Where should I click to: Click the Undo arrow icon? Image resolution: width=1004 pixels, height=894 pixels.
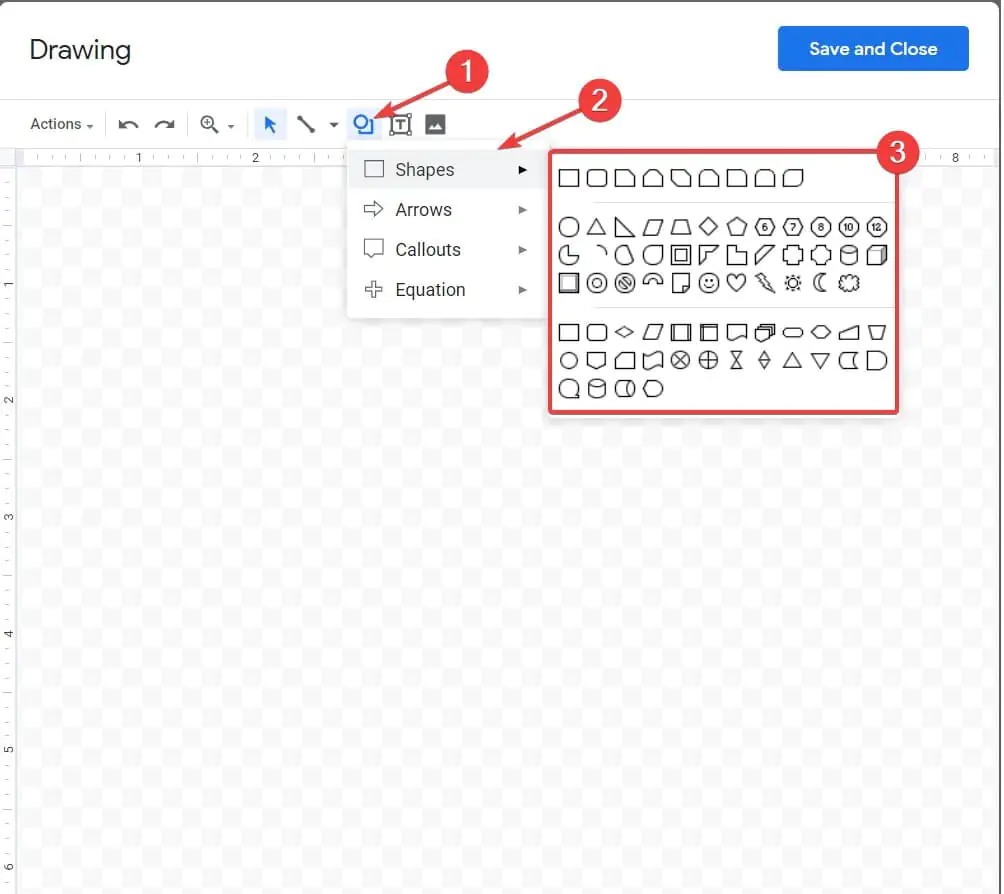tap(128, 124)
